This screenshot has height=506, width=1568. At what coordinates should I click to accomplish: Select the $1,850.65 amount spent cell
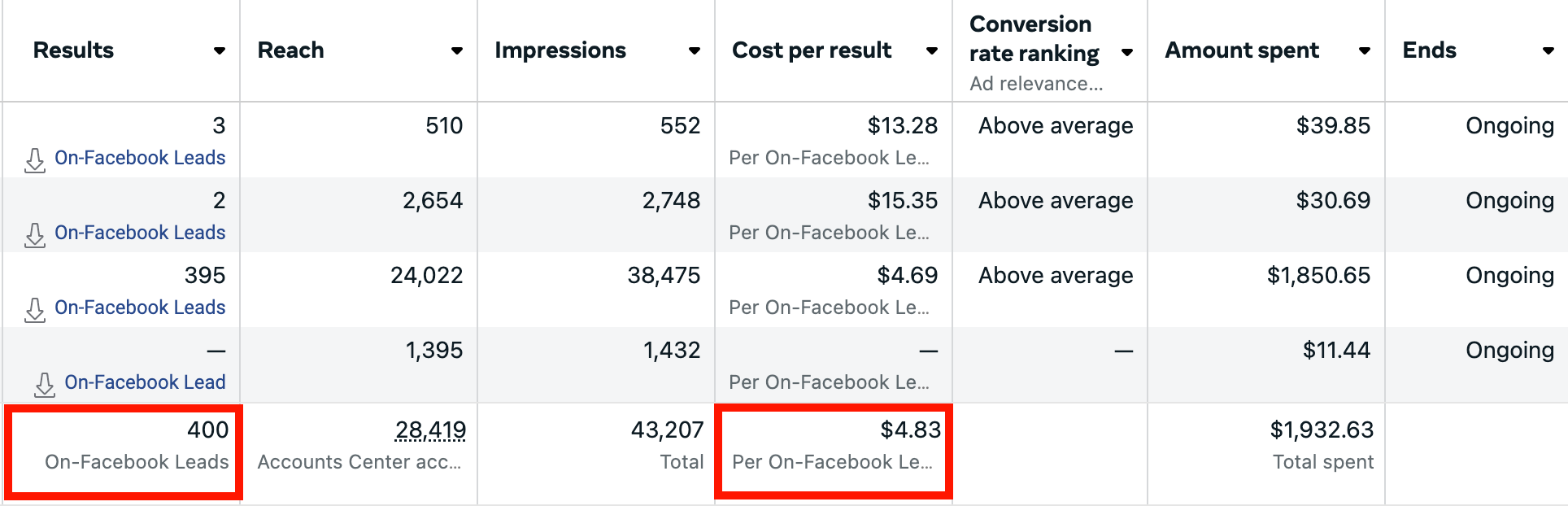pyautogui.click(x=1318, y=276)
